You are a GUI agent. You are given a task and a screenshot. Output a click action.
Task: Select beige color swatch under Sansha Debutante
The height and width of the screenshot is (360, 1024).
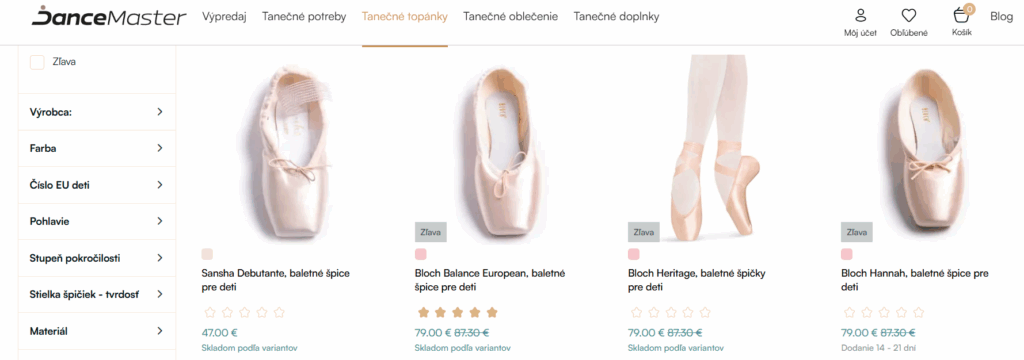point(207,254)
